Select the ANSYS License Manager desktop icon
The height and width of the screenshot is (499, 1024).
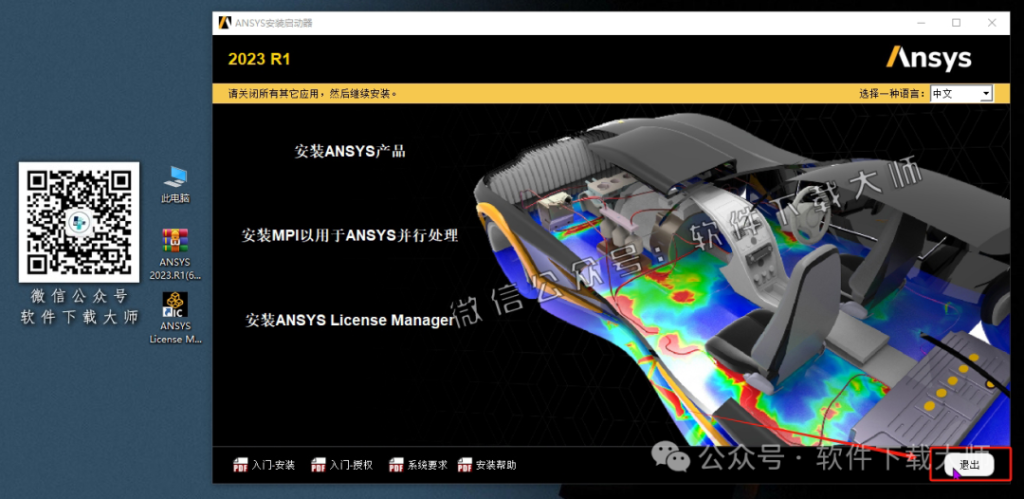(x=175, y=317)
